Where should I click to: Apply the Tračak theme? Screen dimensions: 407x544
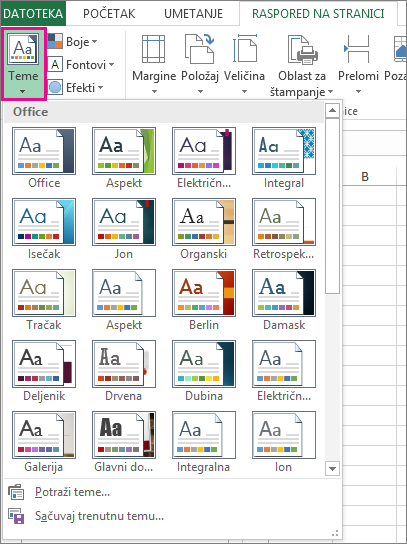(x=44, y=299)
